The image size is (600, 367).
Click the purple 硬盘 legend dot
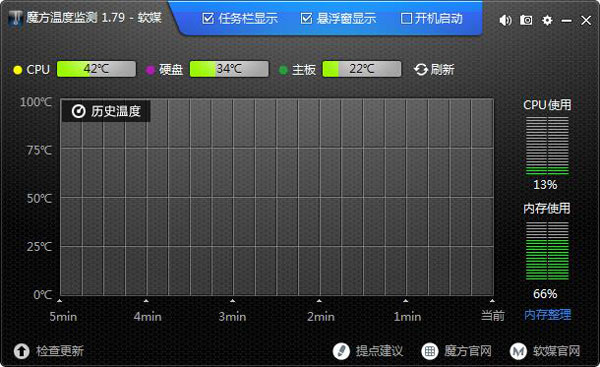pos(150,70)
